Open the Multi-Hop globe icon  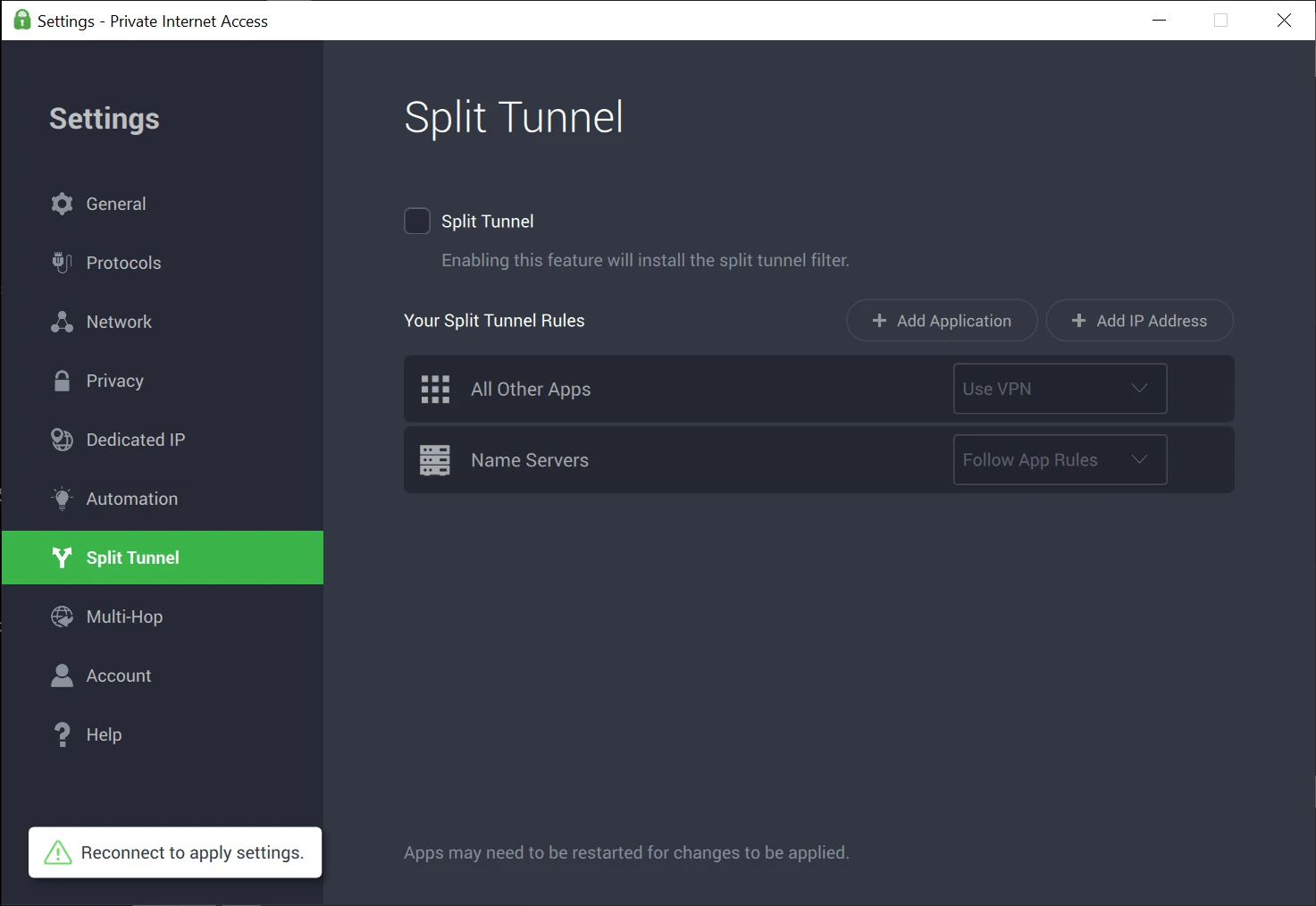click(x=62, y=617)
